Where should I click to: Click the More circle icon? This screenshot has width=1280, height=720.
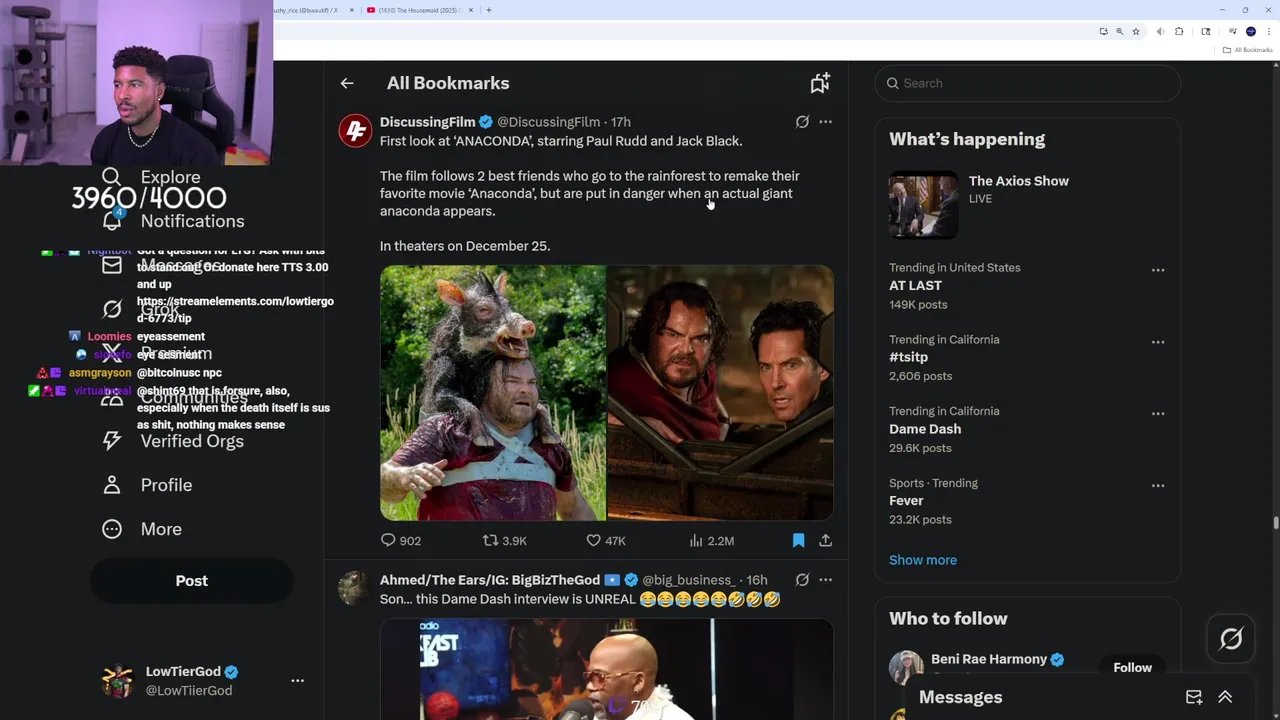112,529
